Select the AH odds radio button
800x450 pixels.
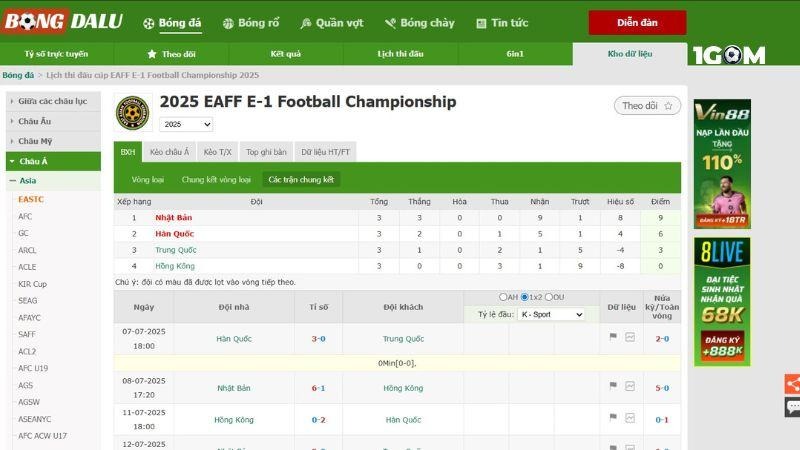[x=503, y=297]
